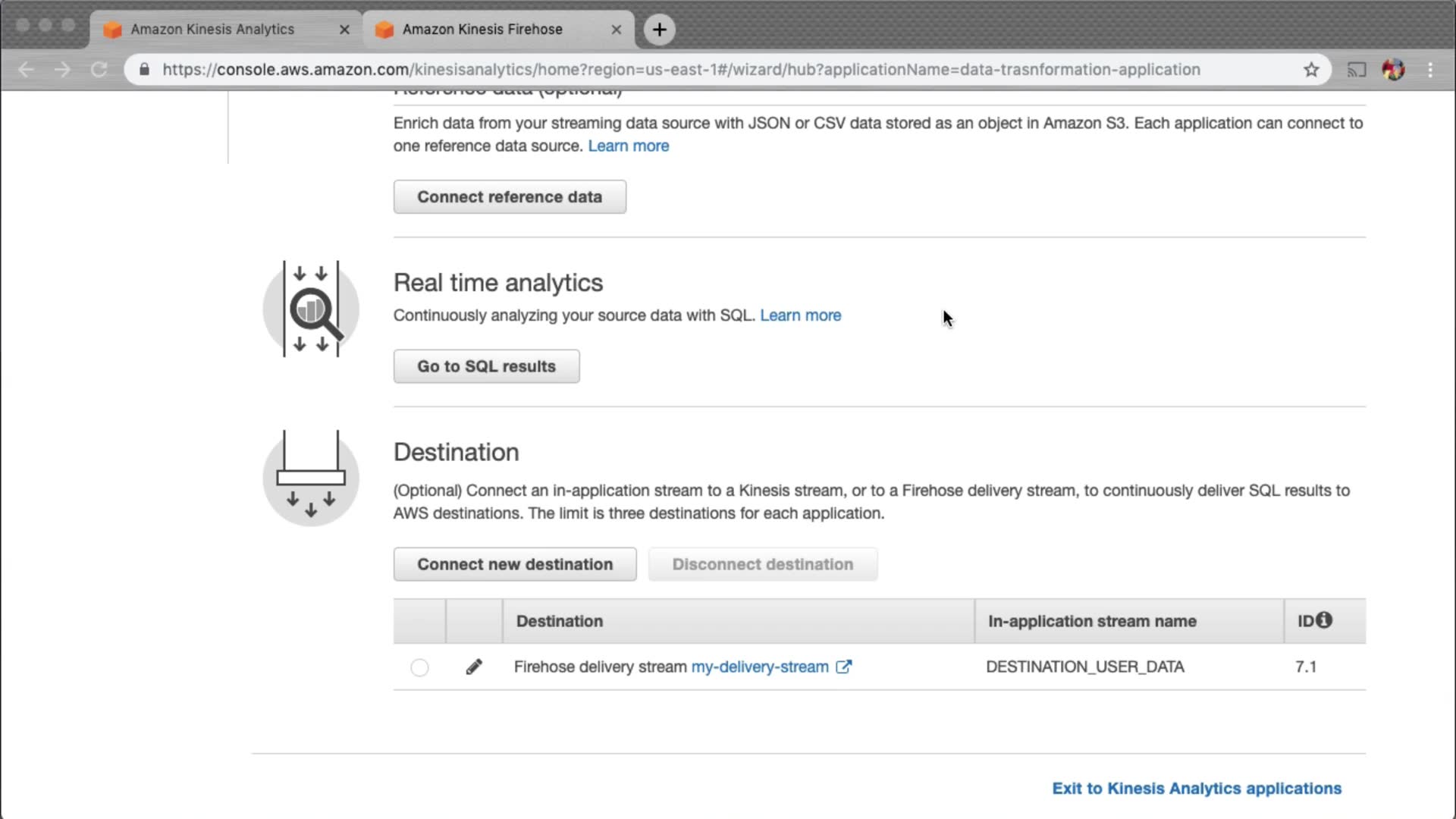Switch to the Amazon Kinesis Analytics tab
This screenshot has height=819, width=1456.
[212, 30]
